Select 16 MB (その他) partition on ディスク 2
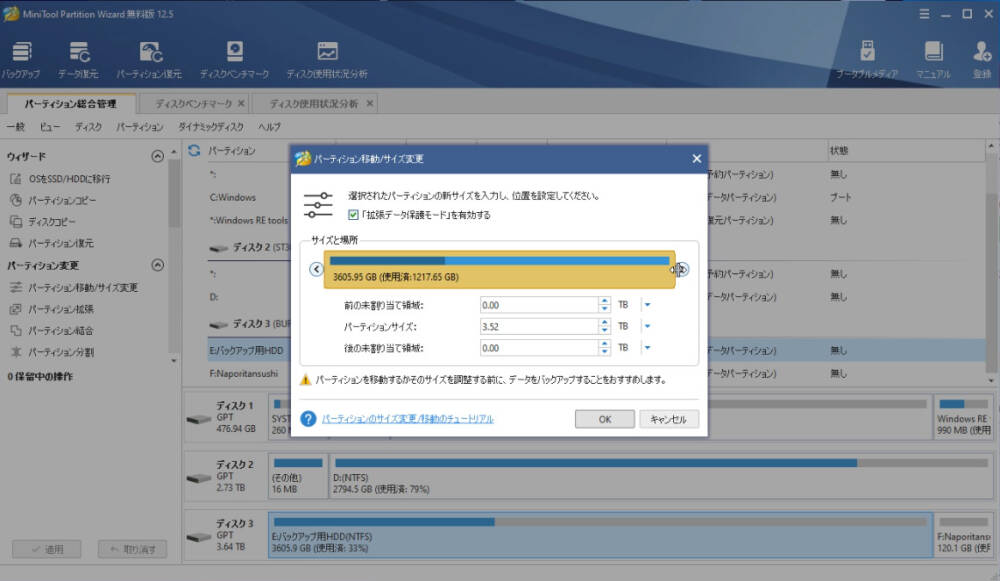 pos(297,476)
